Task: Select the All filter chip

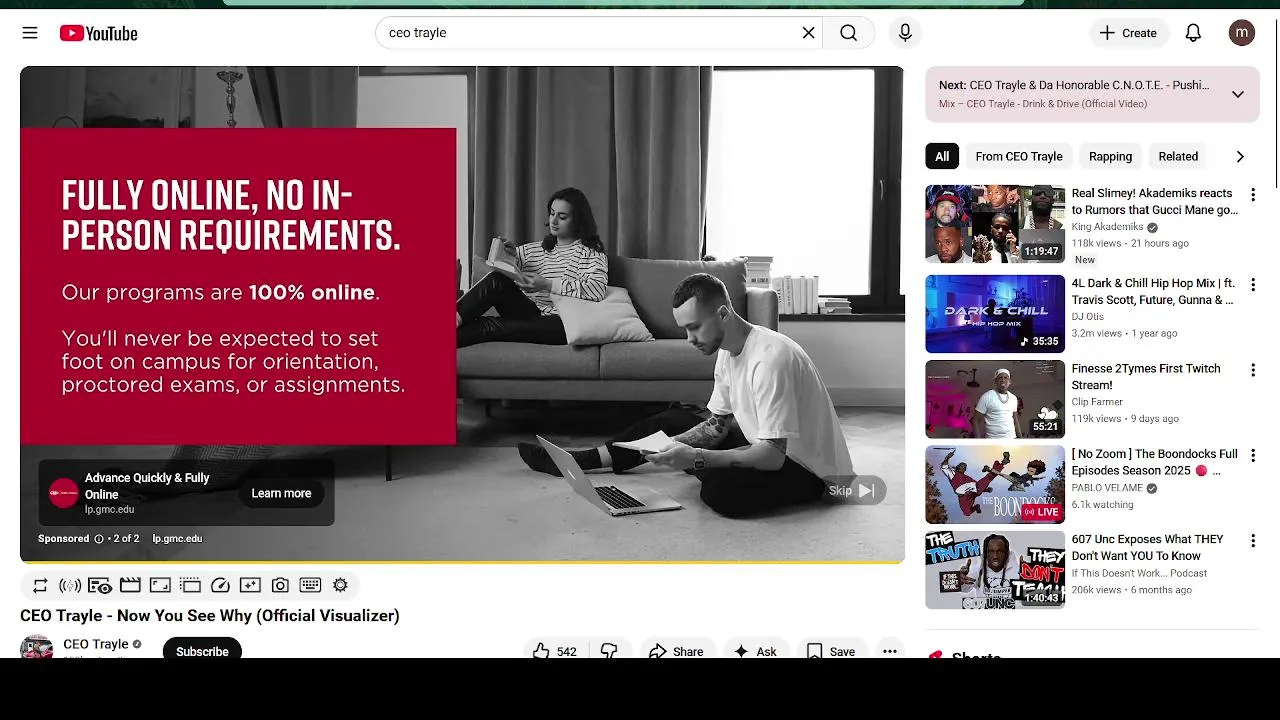Action: (942, 156)
